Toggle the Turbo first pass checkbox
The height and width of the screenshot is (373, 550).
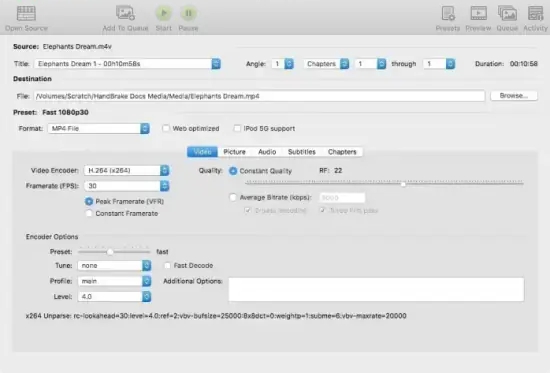point(322,211)
